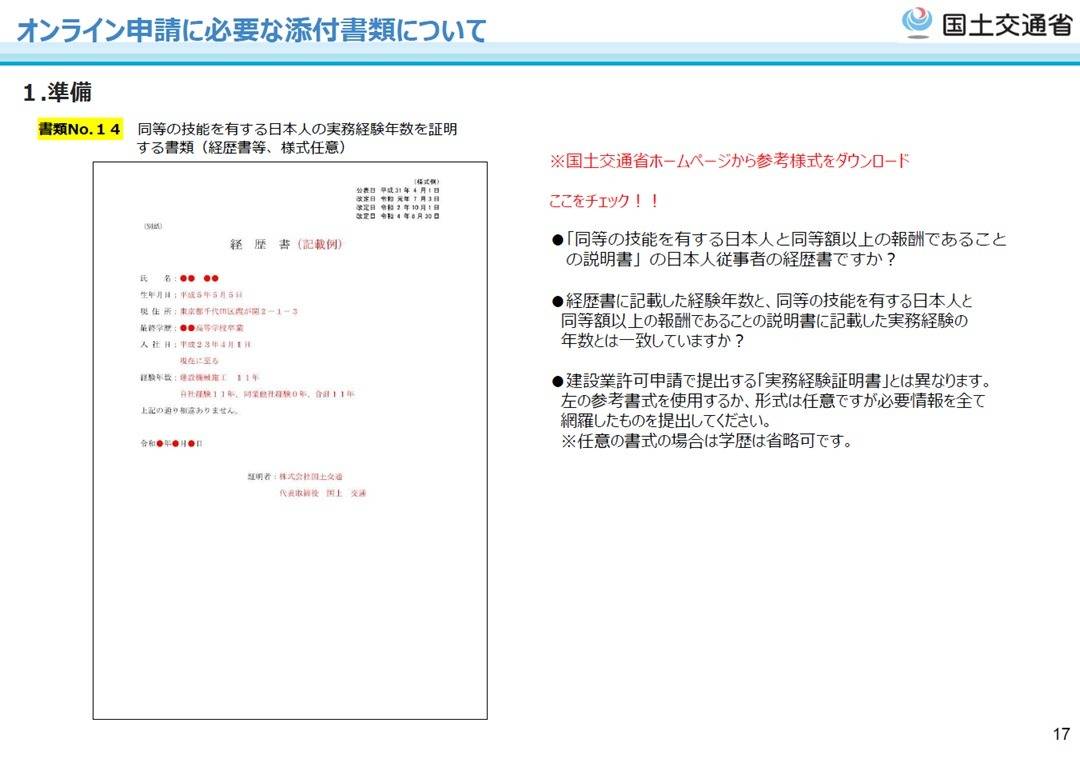Click the '1.準備' section heading

coord(57,93)
